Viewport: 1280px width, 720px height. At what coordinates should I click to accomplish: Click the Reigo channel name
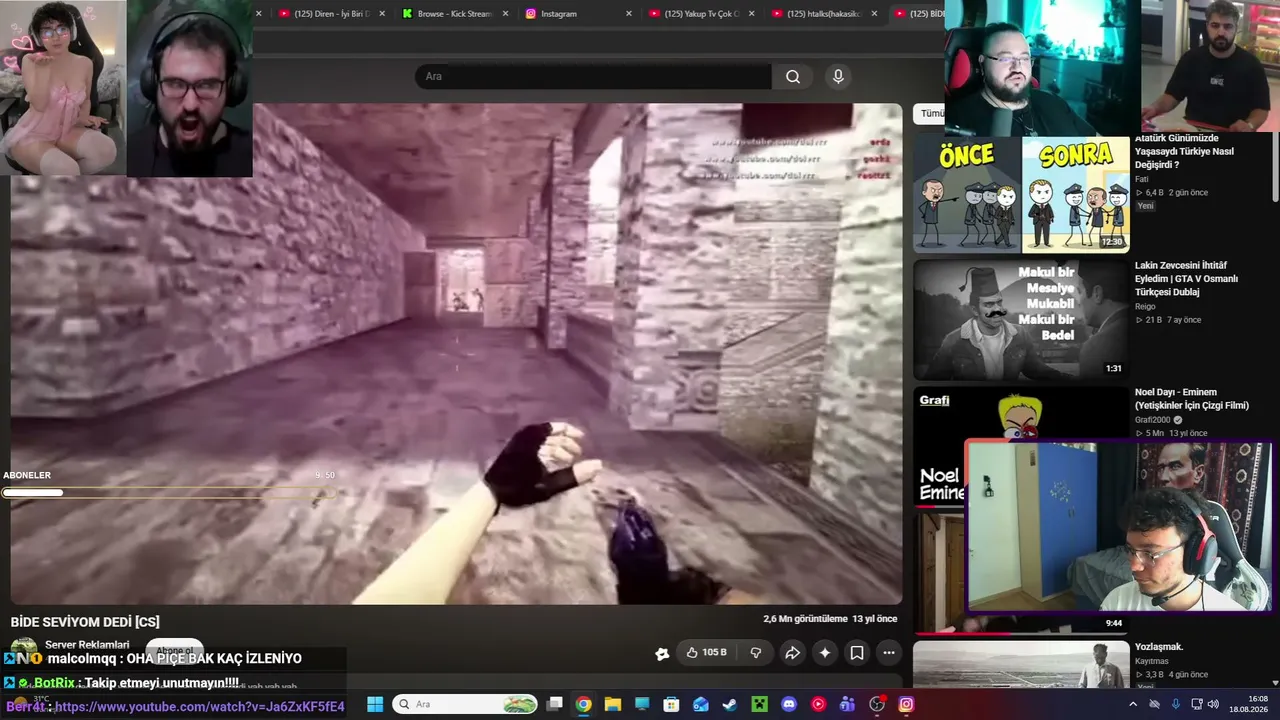click(x=1147, y=306)
